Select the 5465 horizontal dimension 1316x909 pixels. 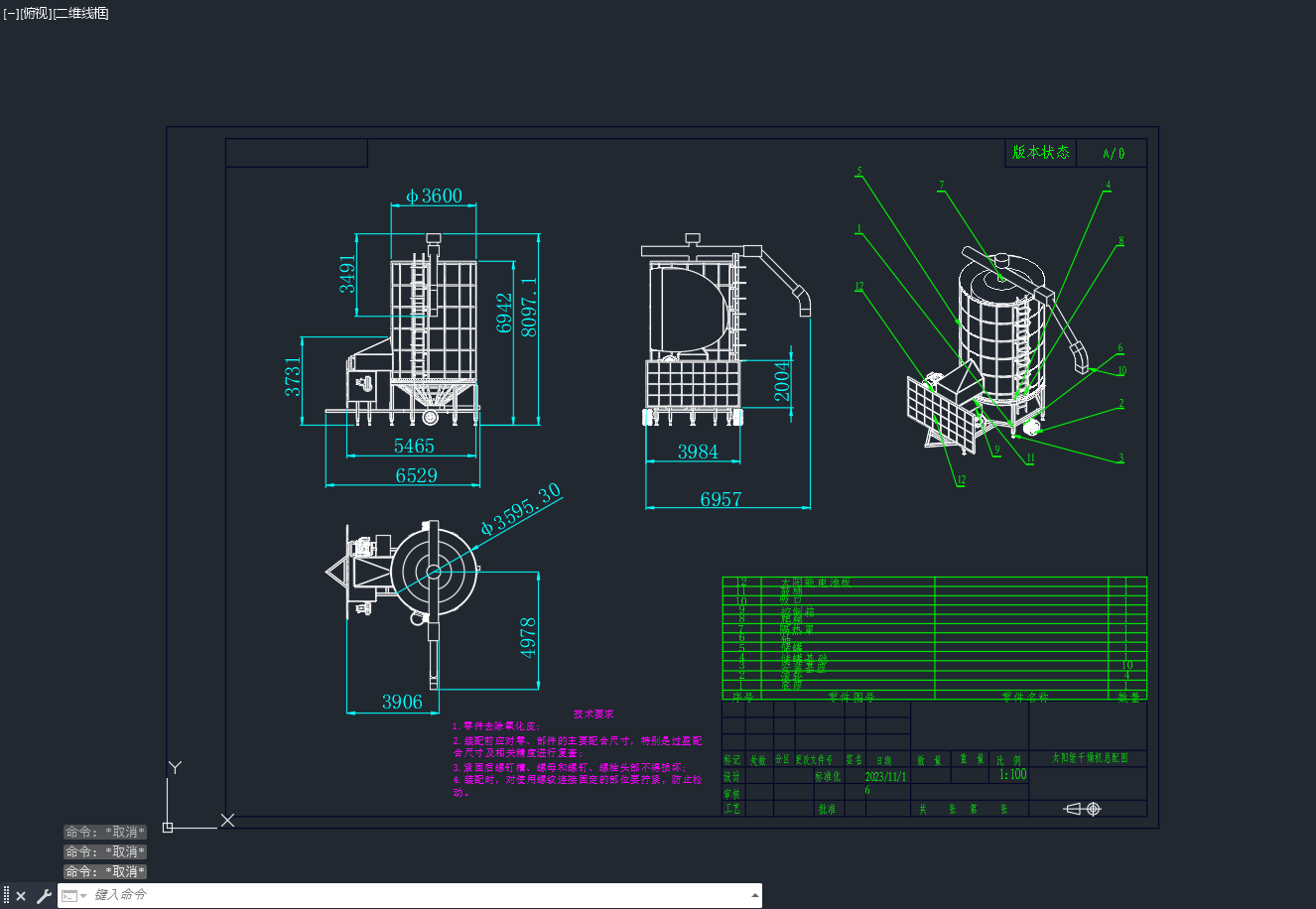[414, 447]
